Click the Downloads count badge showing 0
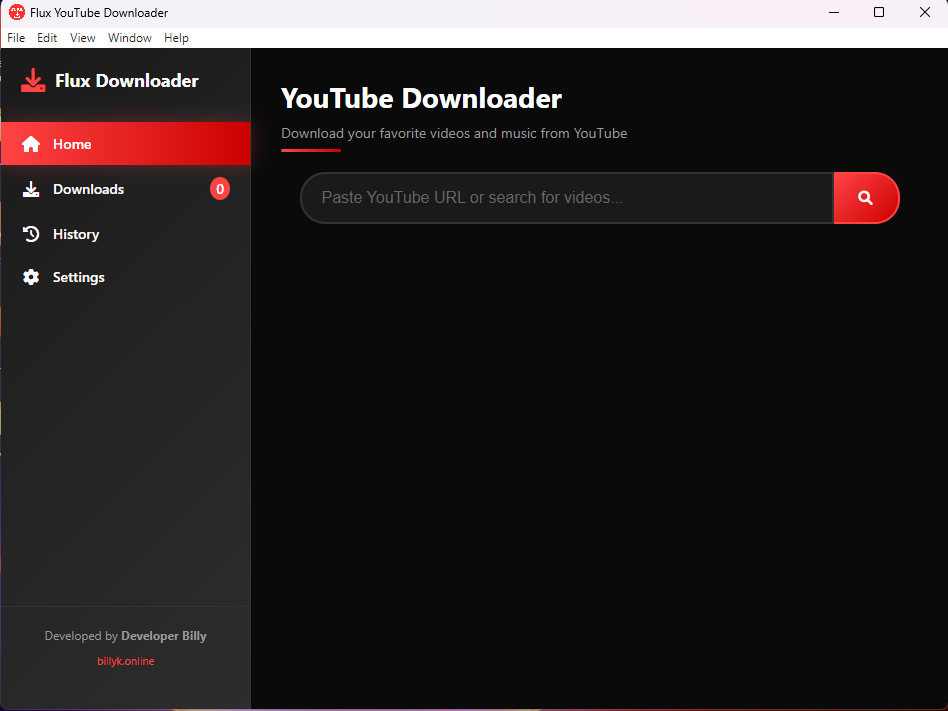This screenshot has height=711, width=948. 220,189
